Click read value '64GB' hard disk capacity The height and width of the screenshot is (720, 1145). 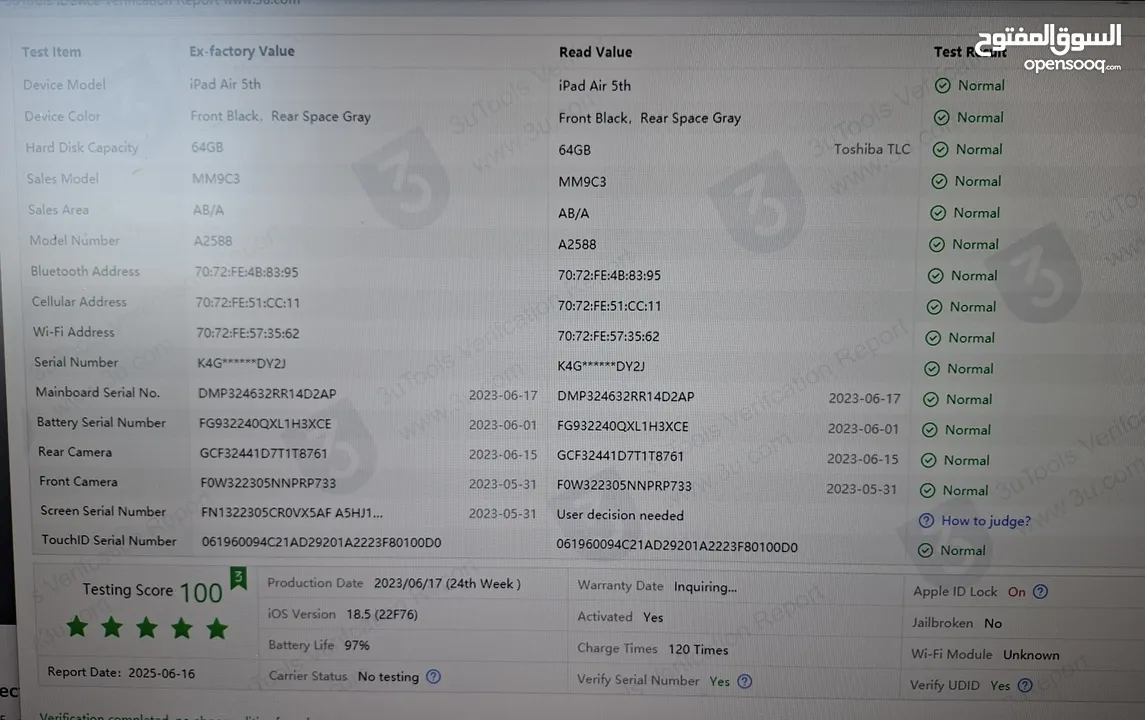click(575, 150)
